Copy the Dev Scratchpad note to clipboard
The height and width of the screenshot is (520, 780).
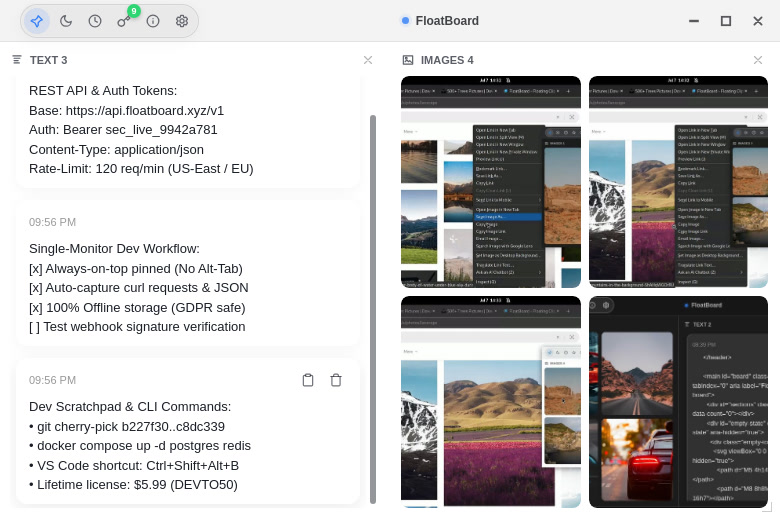point(308,380)
